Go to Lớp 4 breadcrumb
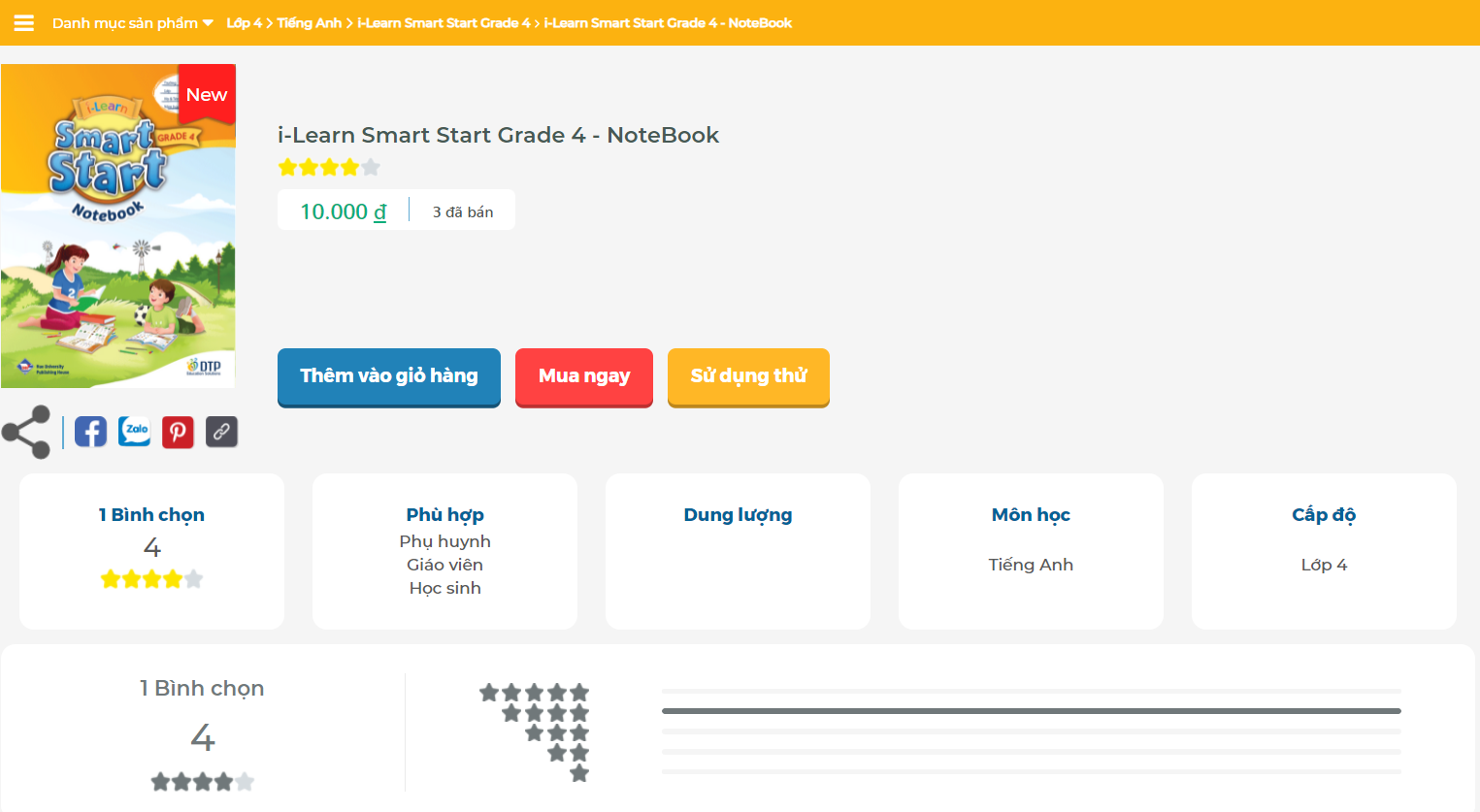 tap(244, 22)
